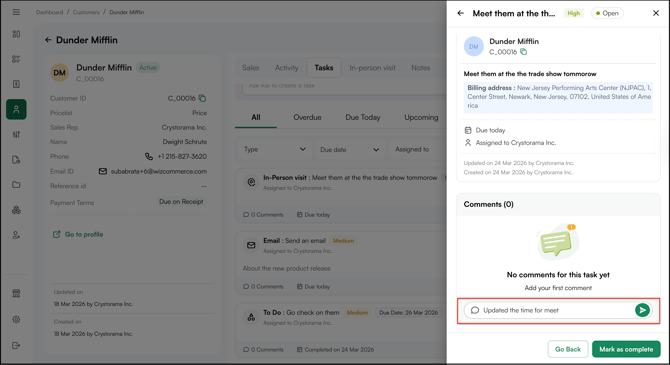Click Completed on 24 Mar 2026 text
670x365 pixels.
pyautogui.click(x=335, y=350)
